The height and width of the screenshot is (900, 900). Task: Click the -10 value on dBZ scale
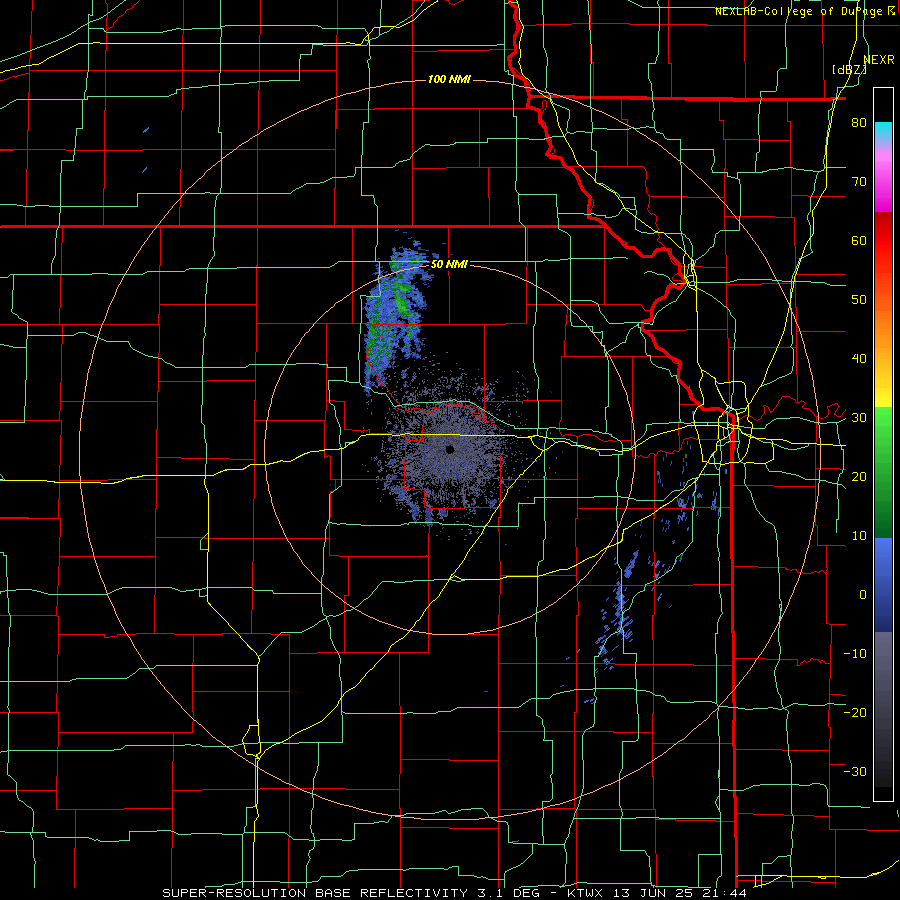coord(855,654)
